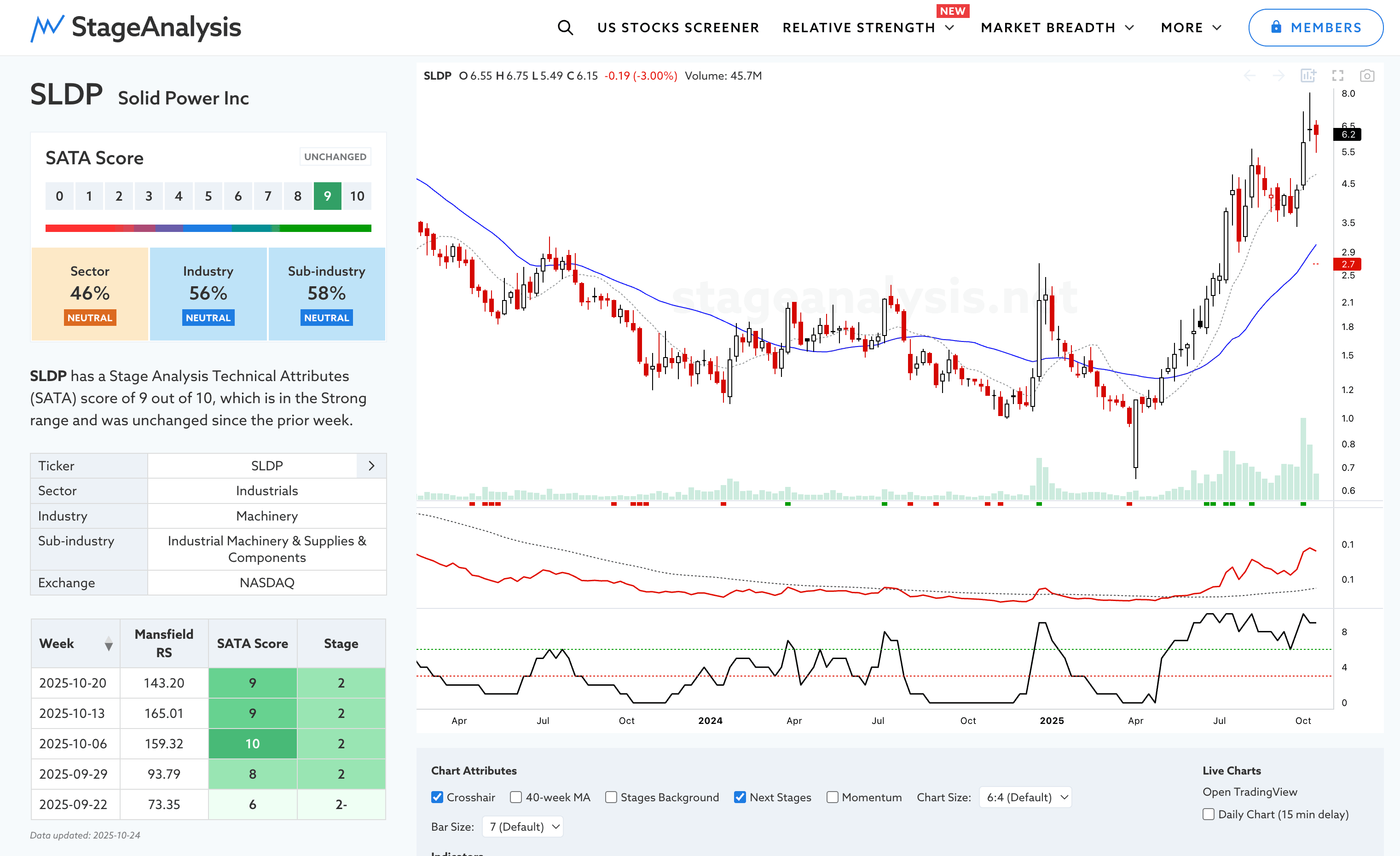
Task: Sort table by Week arrow icon
Action: [109, 643]
